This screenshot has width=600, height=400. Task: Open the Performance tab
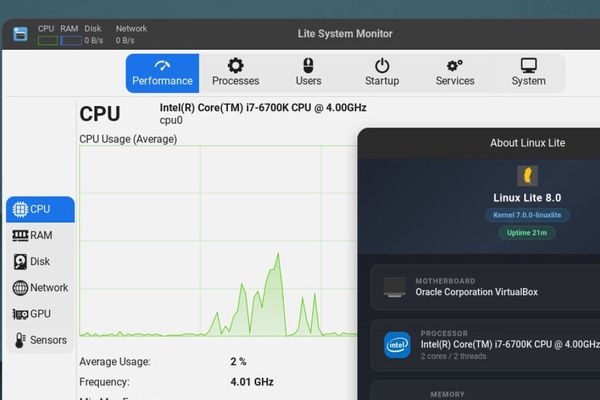coord(162,73)
